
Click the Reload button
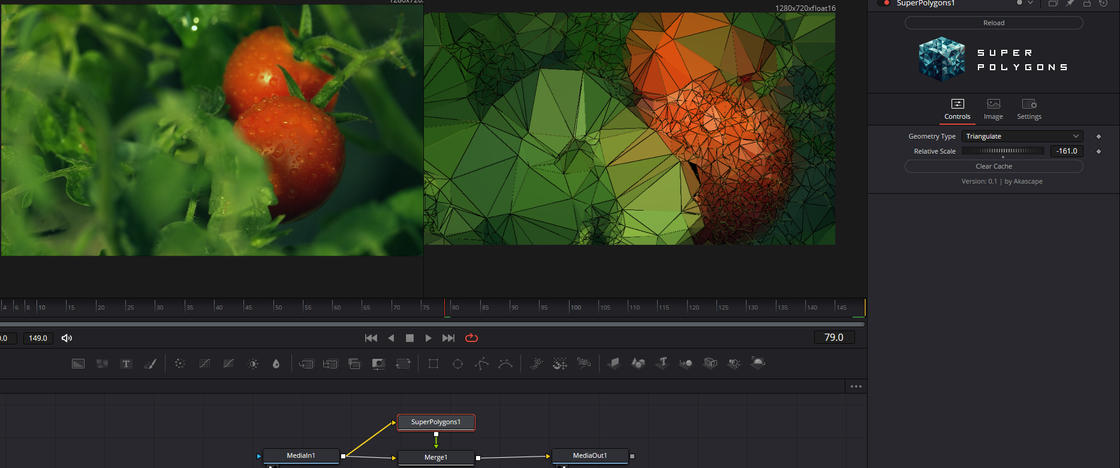point(993,23)
